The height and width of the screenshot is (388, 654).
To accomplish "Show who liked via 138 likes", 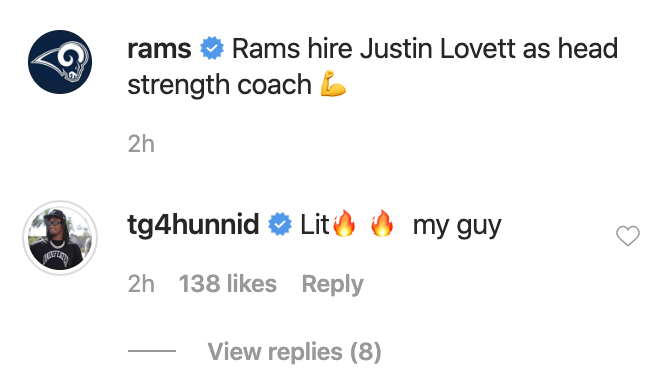I will pyautogui.click(x=228, y=284).
